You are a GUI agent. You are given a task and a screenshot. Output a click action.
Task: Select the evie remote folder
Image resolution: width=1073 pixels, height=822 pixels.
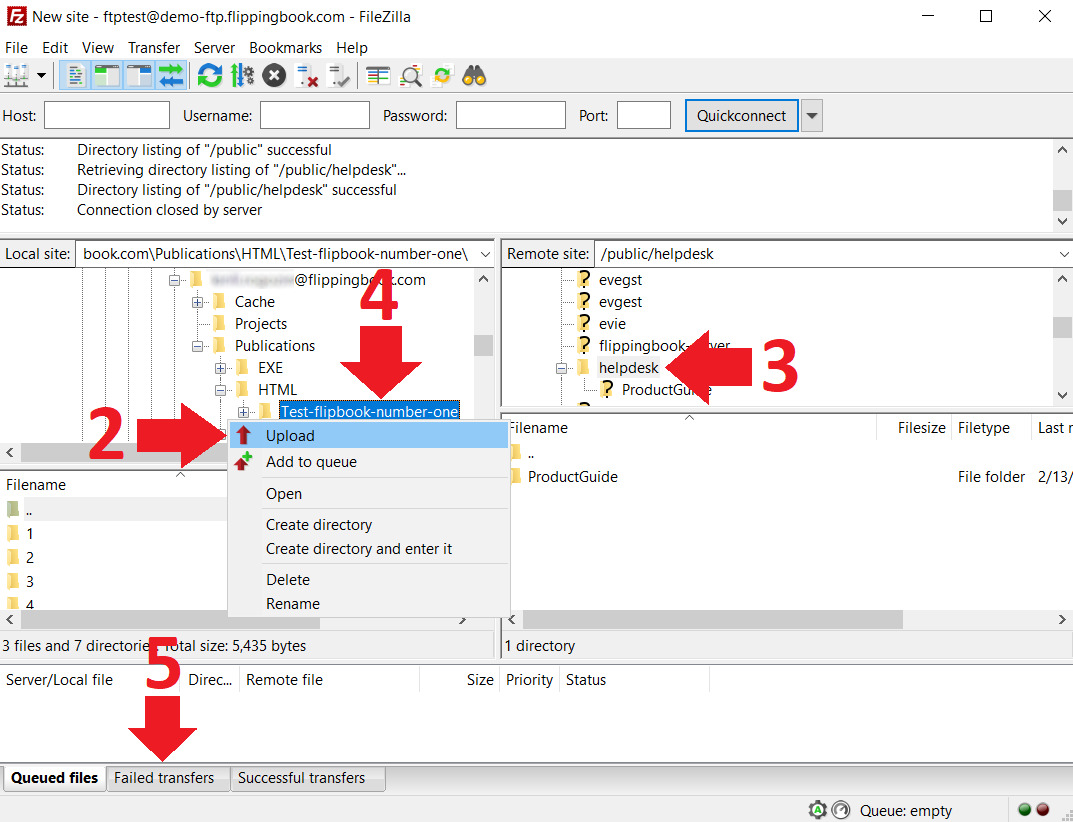pyautogui.click(x=612, y=324)
